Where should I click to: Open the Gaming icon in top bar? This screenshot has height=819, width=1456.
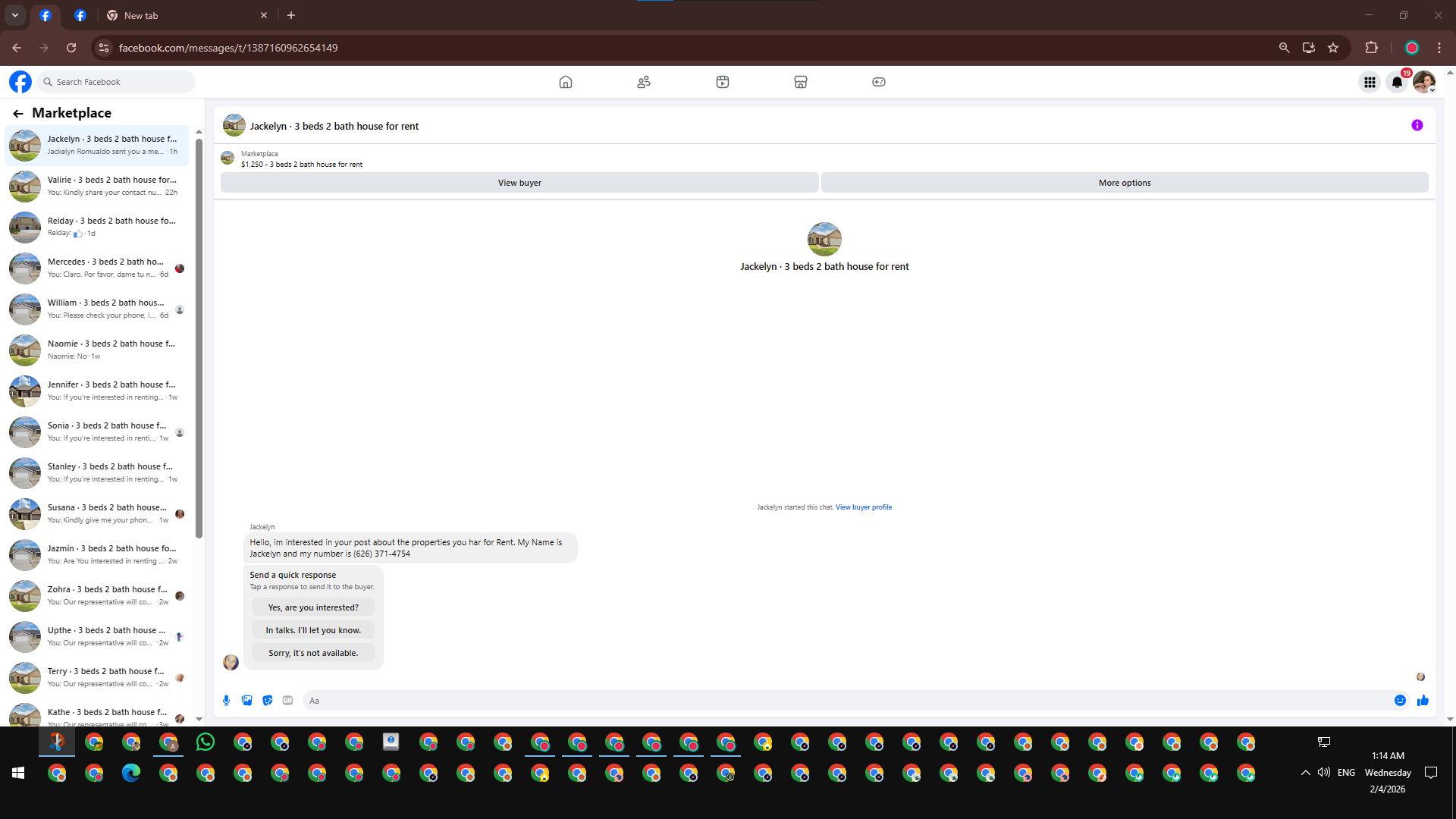(x=878, y=82)
